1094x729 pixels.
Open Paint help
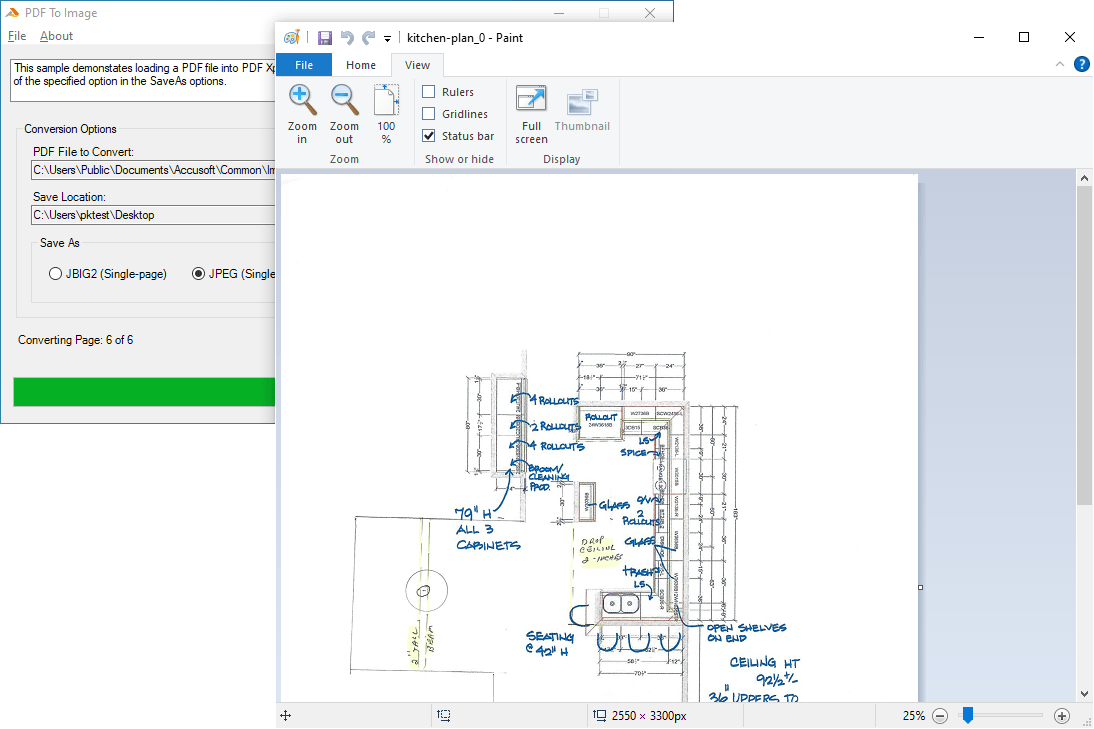(x=1081, y=64)
